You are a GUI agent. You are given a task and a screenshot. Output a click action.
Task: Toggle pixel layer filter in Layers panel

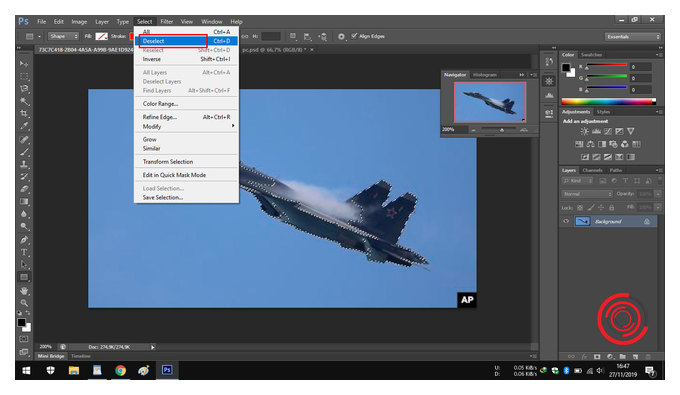(603, 181)
